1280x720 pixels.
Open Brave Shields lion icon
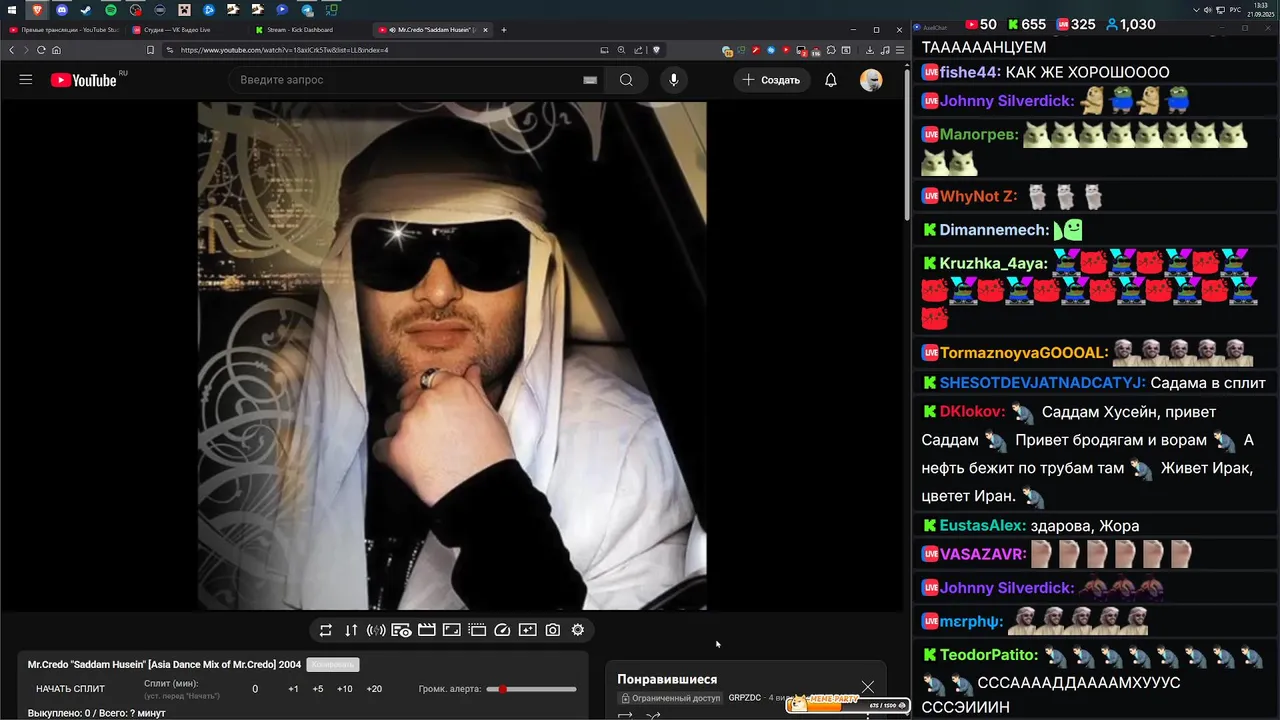657,50
